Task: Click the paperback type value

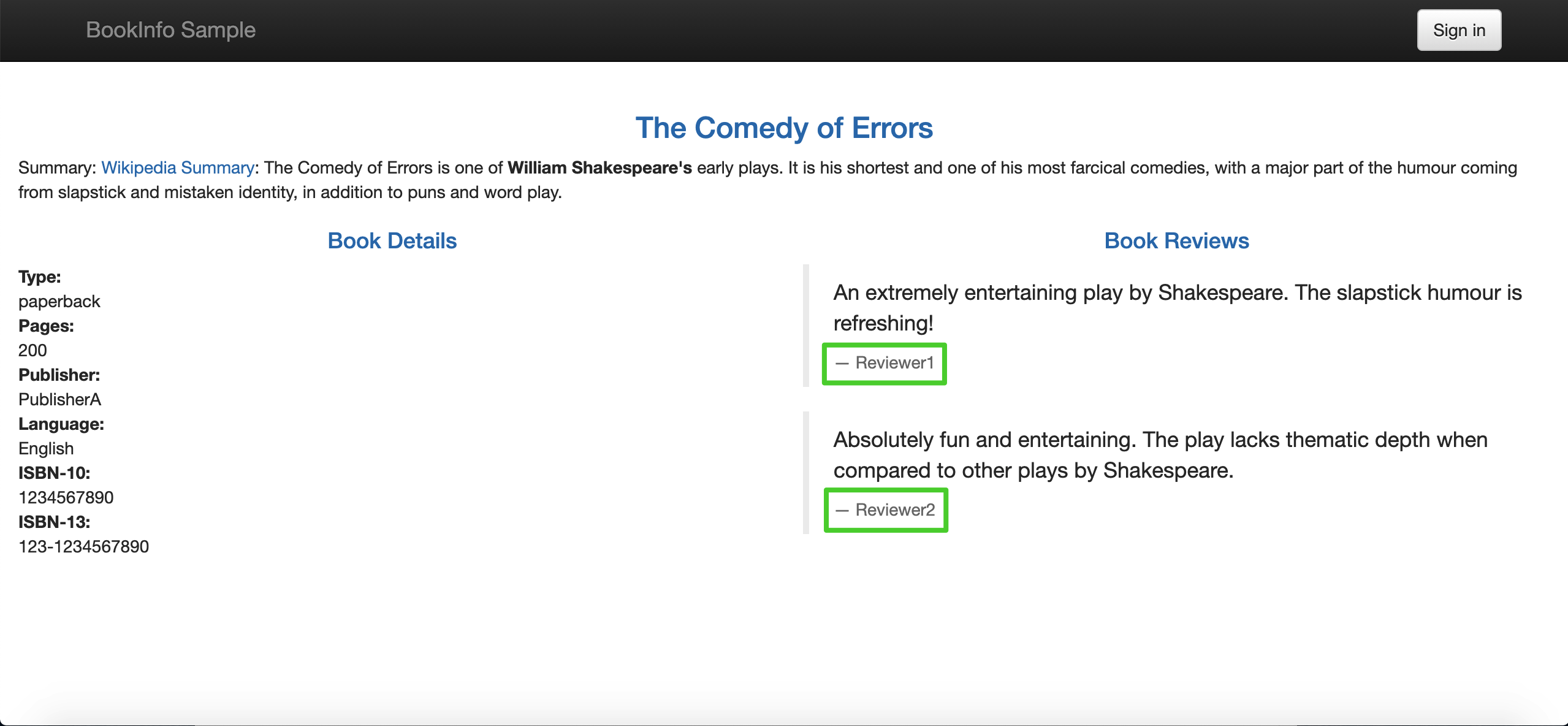Action: (59, 300)
